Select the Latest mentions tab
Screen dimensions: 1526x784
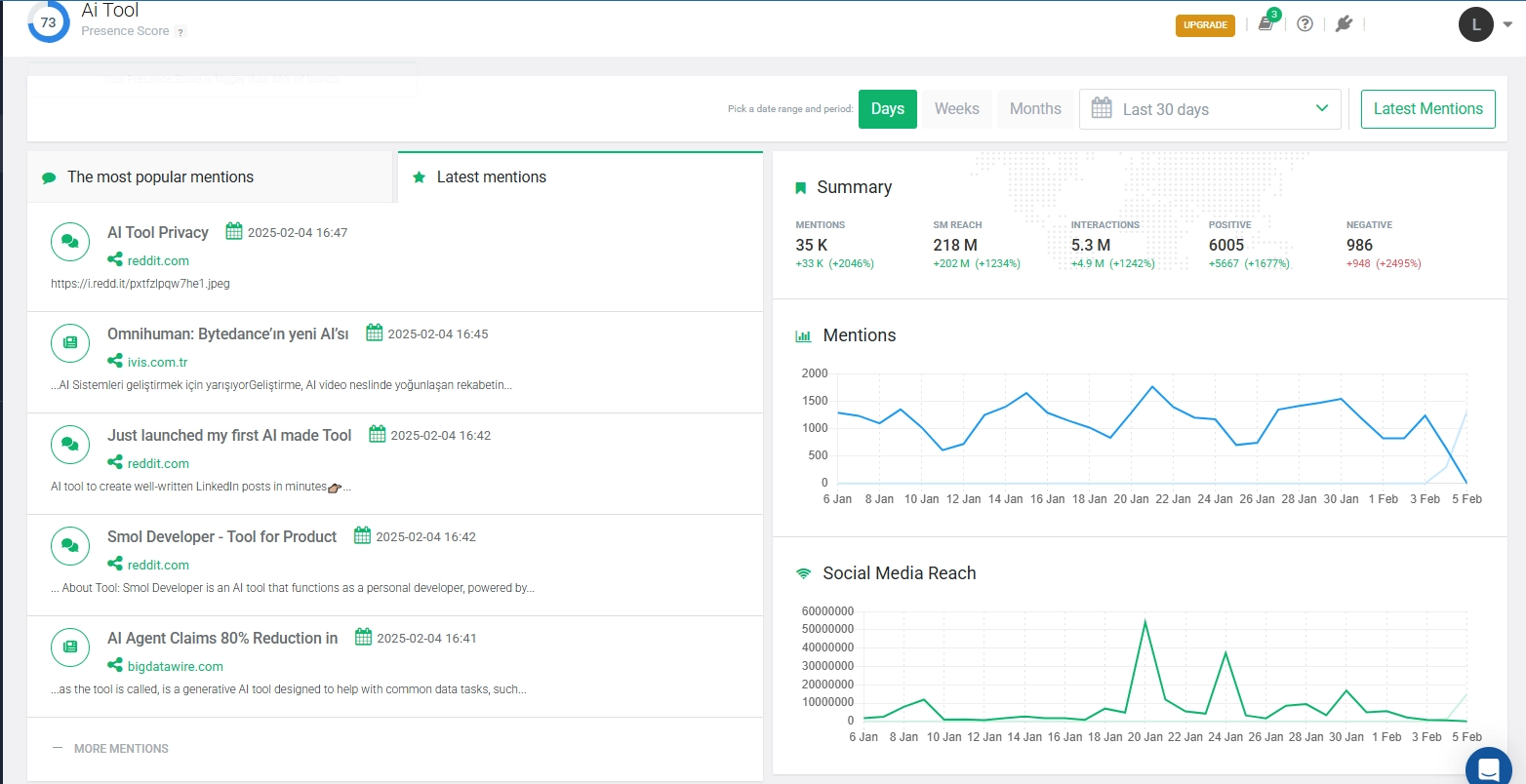click(x=491, y=177)
